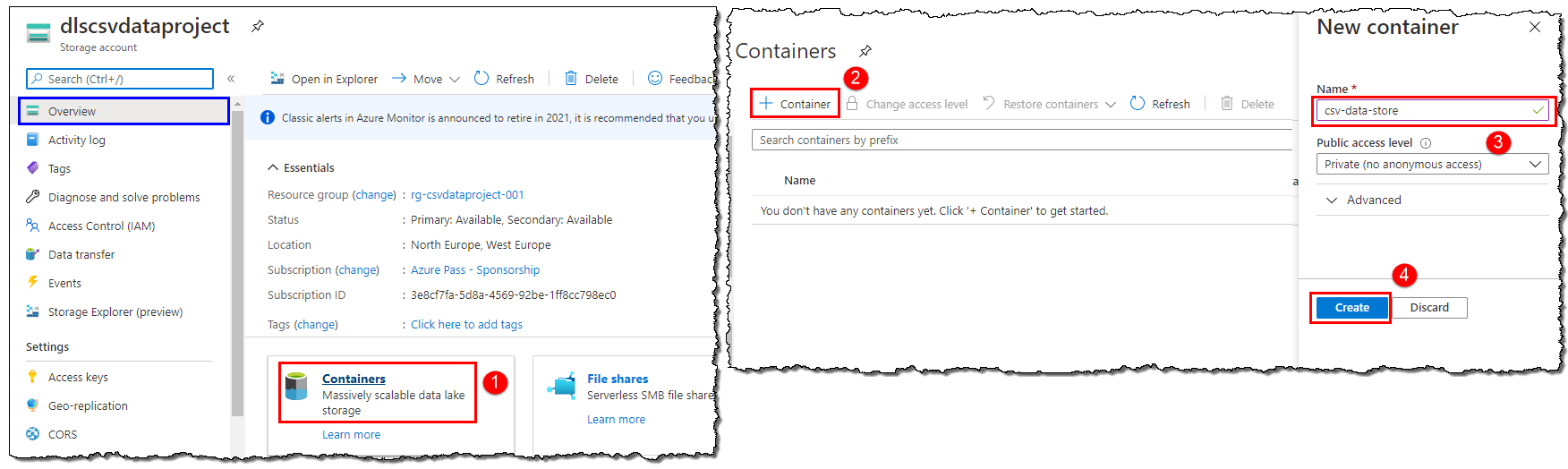Image resolution: width=1568 pixels, height=469 pixels.
Task: Select Access keys in settings menu
Action: point(78,378)
